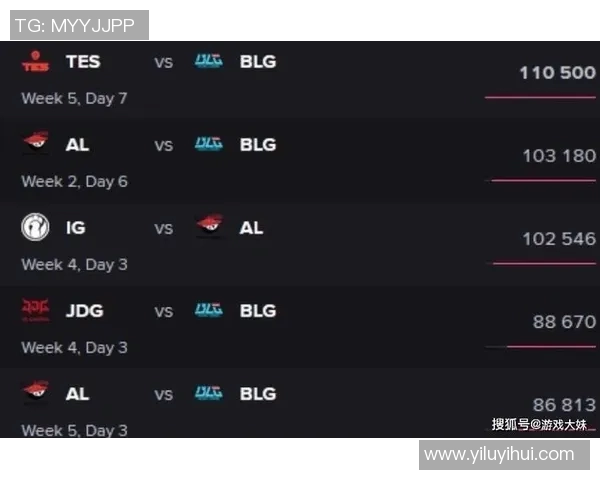Screen dimensions: 600x480
Task: Click BLG logo in Week 5, Day 3 match
Action: click(209, 393)
